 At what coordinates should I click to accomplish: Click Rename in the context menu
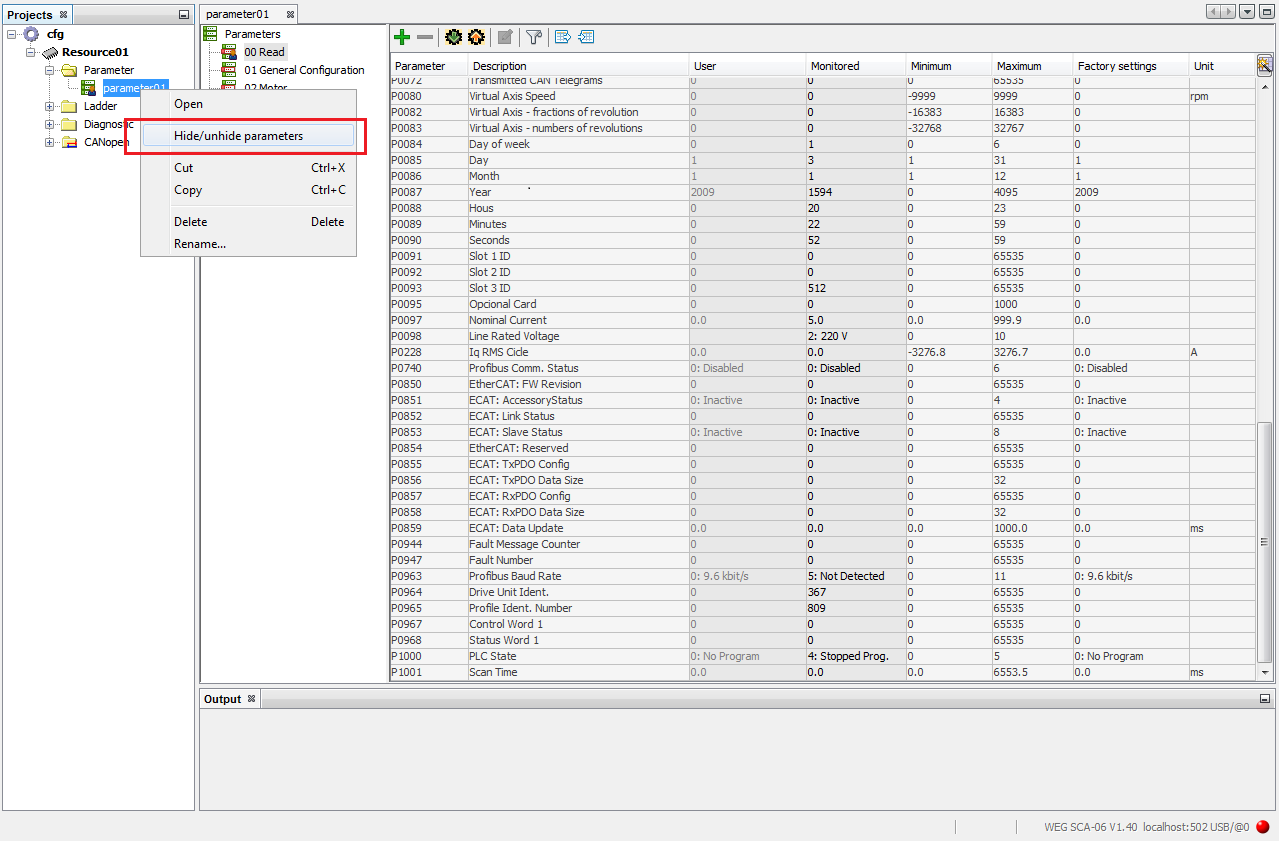point(199,243)
